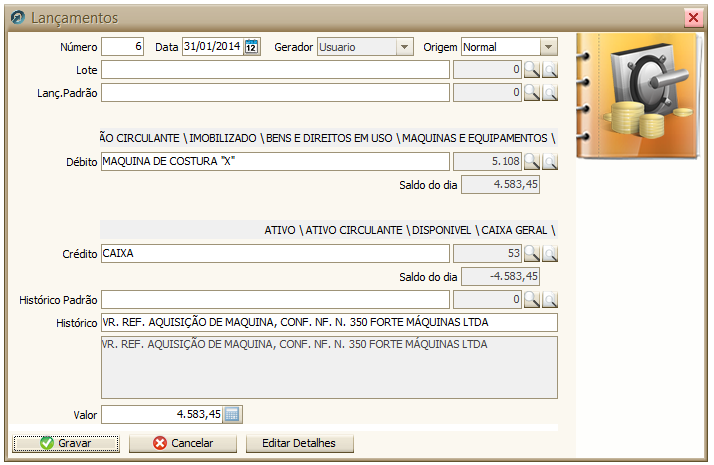Click the light magnifier in the Histórico Padrão row

click(550, 299)
